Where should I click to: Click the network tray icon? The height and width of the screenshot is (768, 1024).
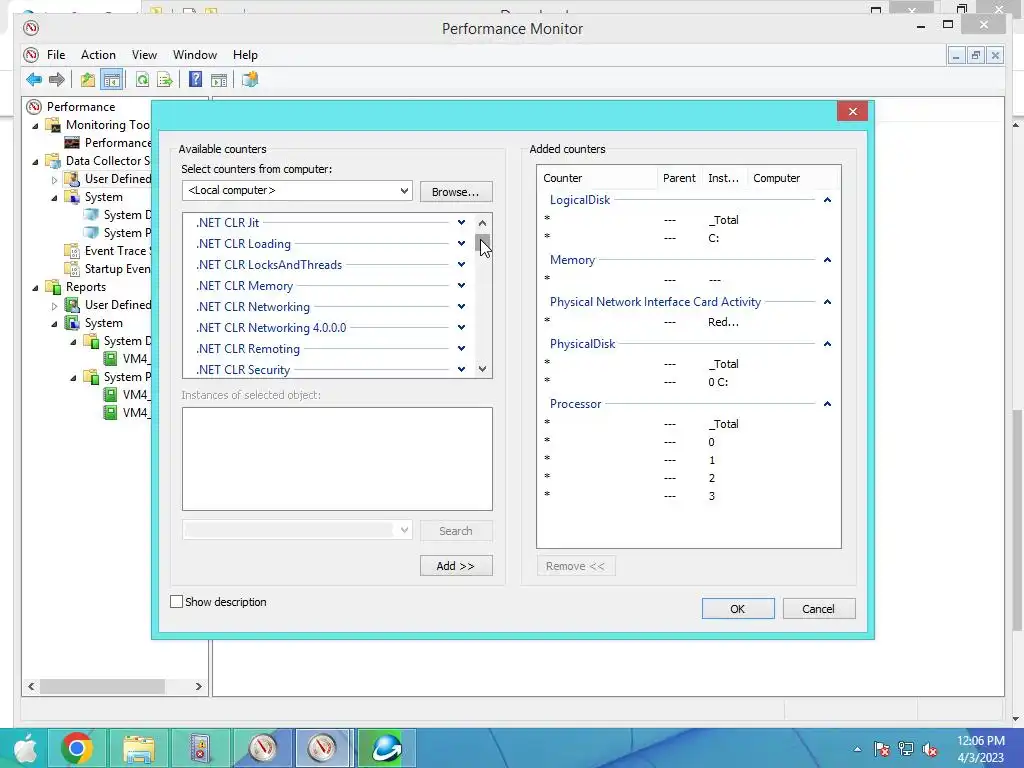pos(906,749)
